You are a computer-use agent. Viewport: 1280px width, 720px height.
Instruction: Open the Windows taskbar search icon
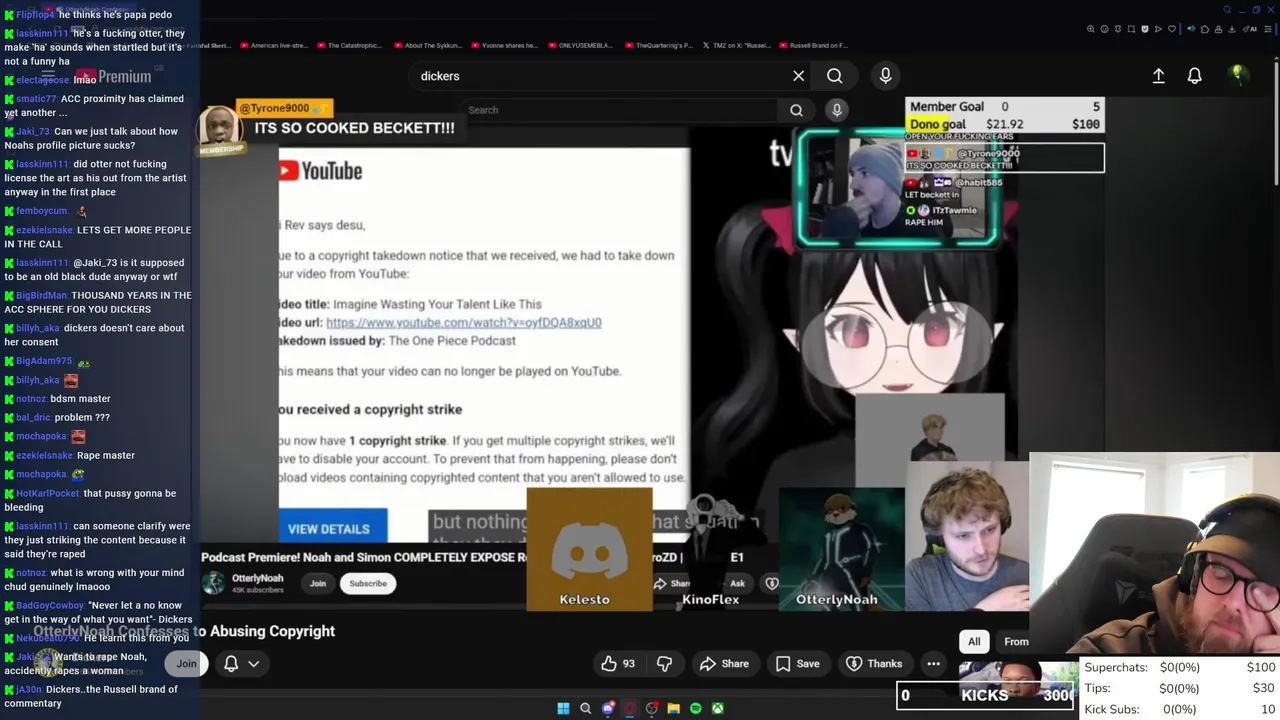coord(585,708)
